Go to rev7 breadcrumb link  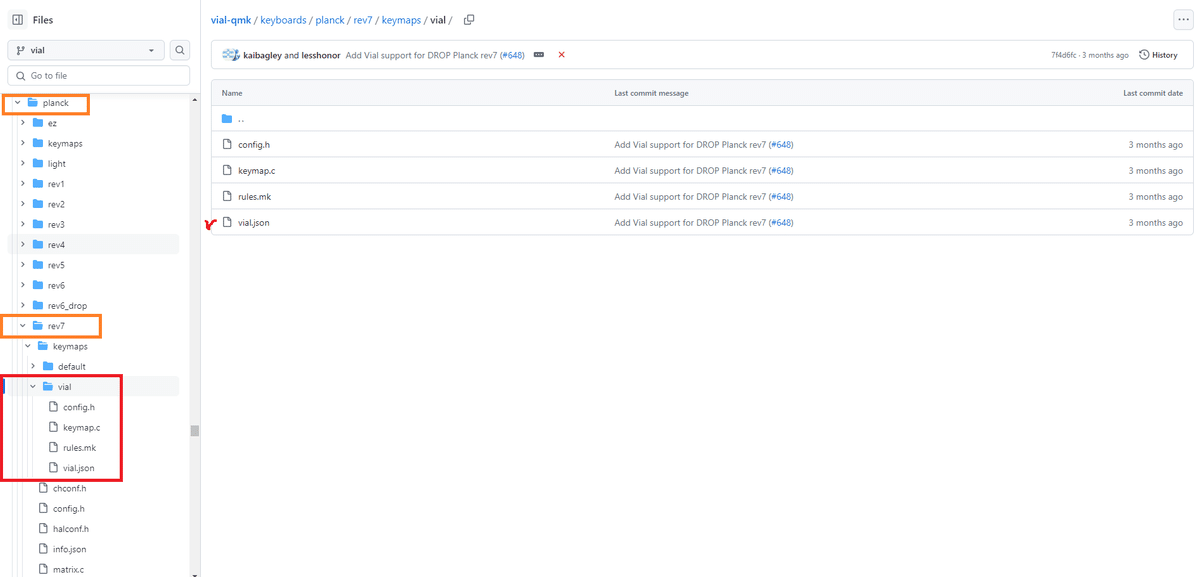[x=362, y=20]
